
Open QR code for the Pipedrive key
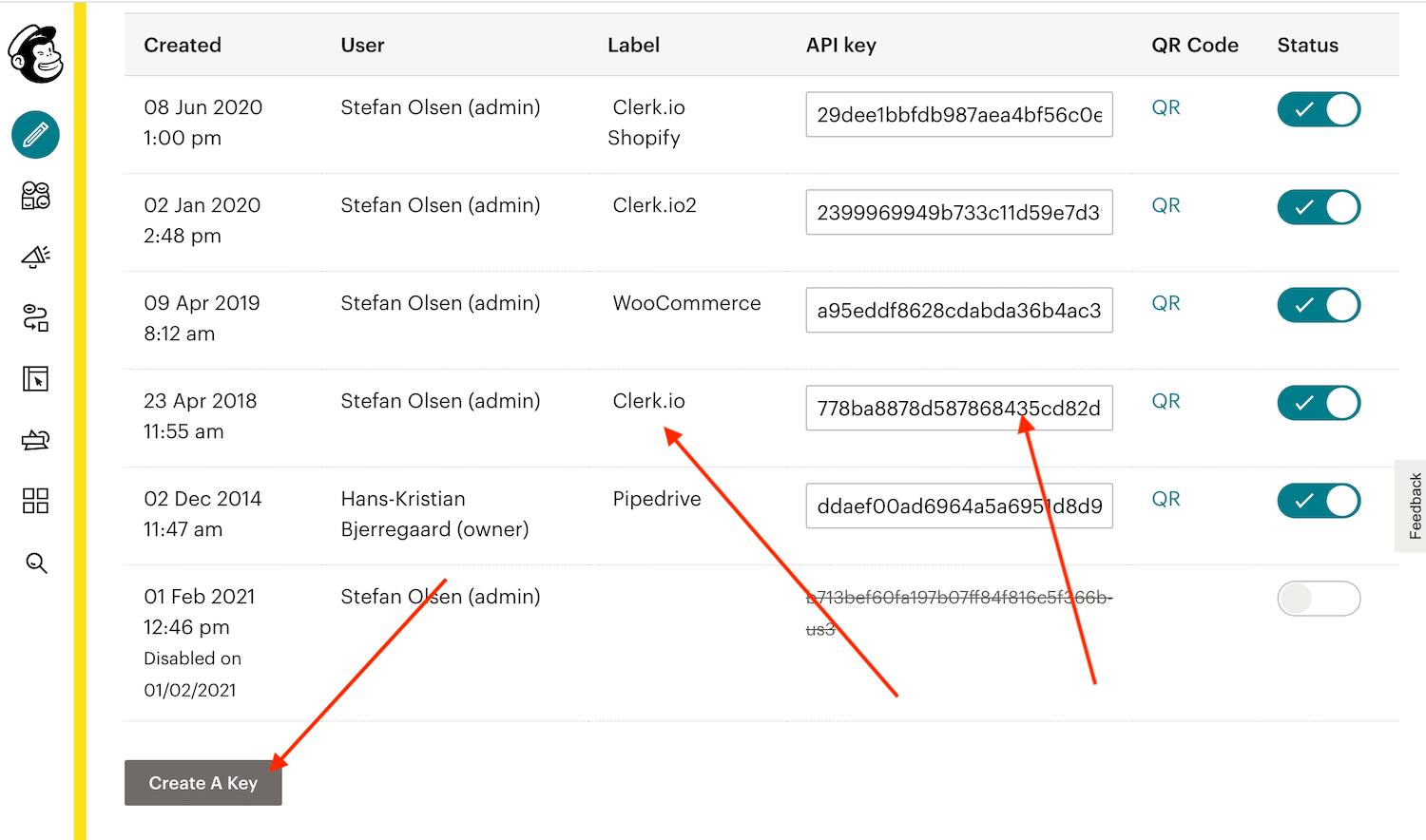1166,499
